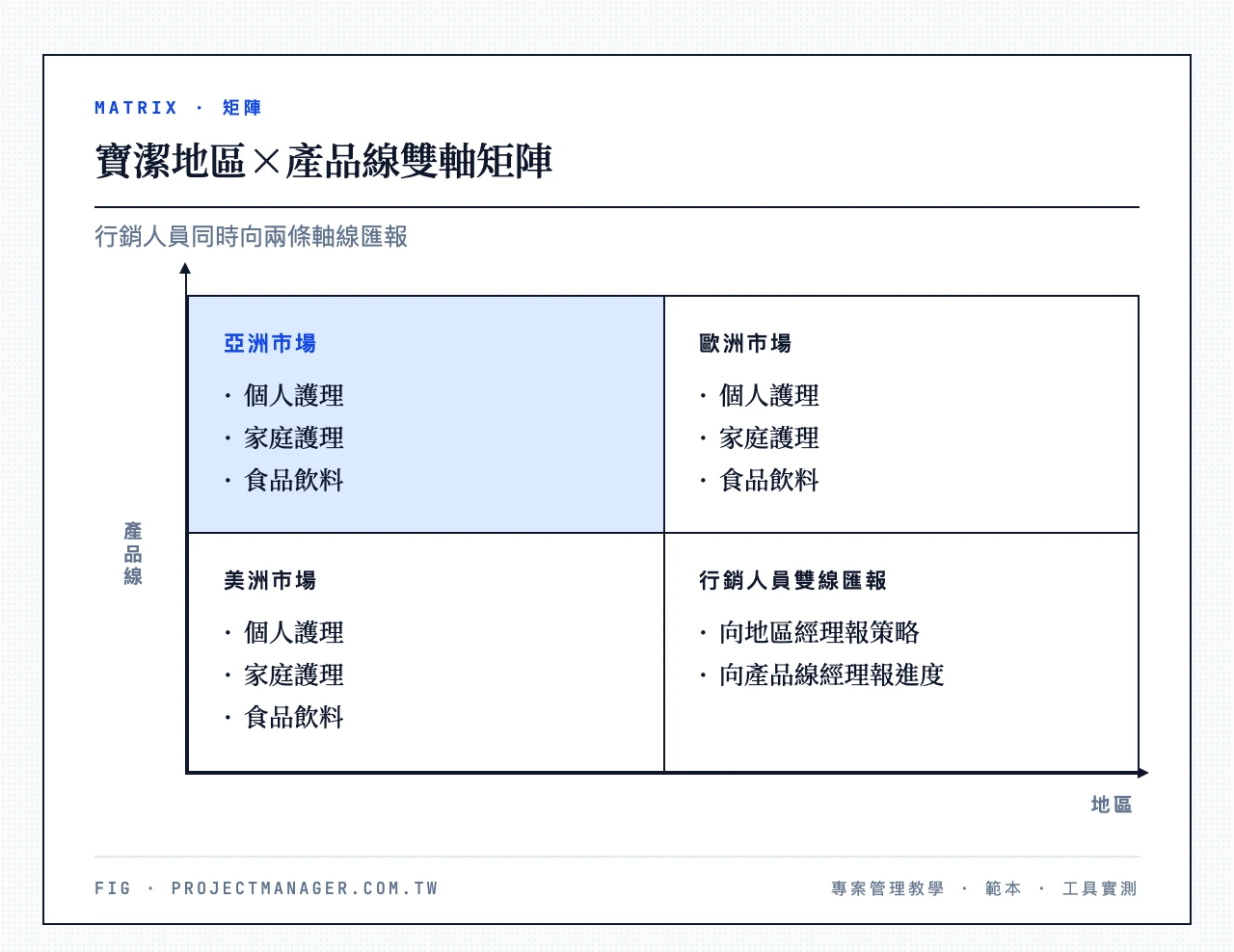
Task: Click the vertical axis label "產品線"
Action: coord(133,553)
